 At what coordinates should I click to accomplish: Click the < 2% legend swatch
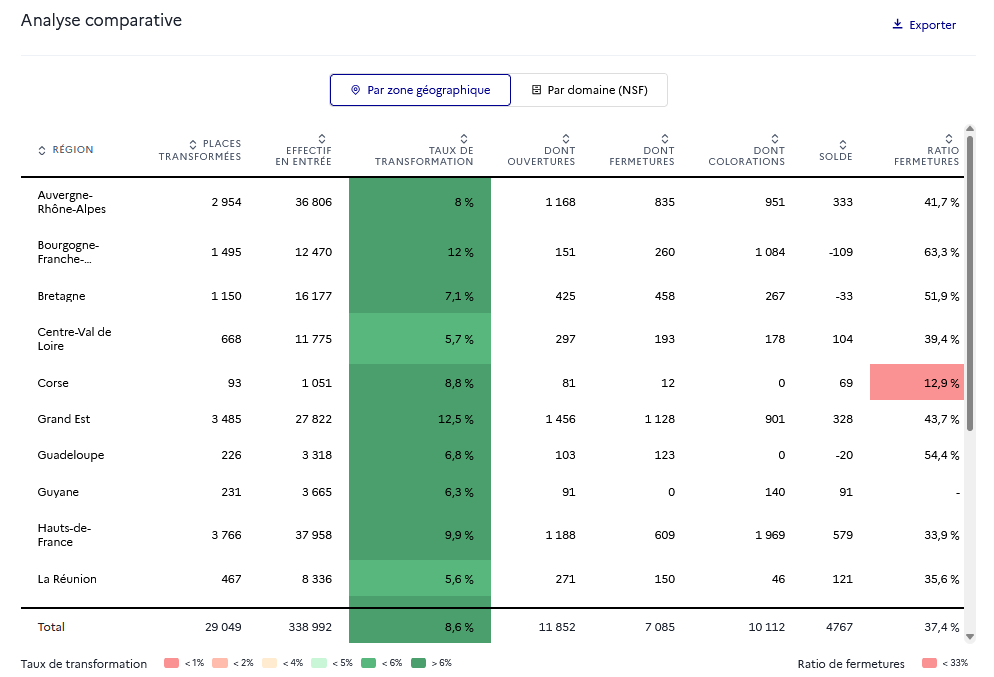coord(220,663)
